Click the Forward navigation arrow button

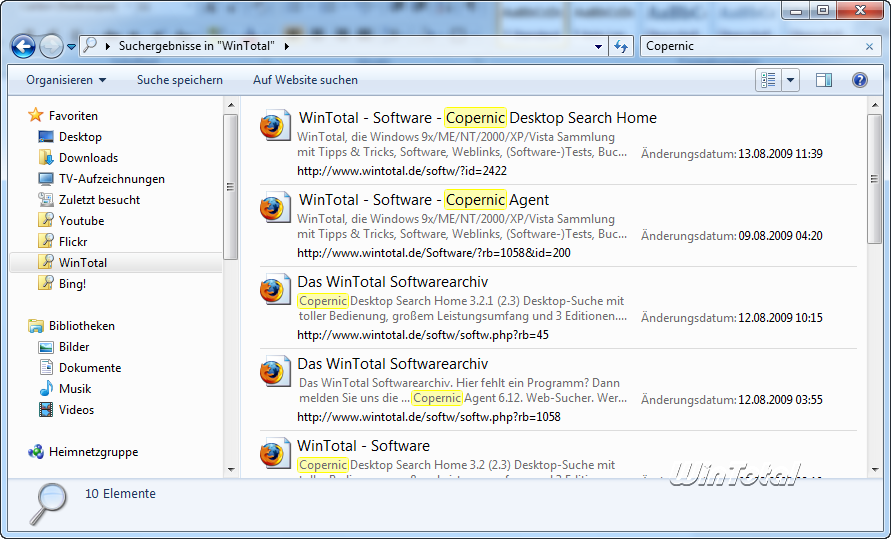[x=51, y=46]
